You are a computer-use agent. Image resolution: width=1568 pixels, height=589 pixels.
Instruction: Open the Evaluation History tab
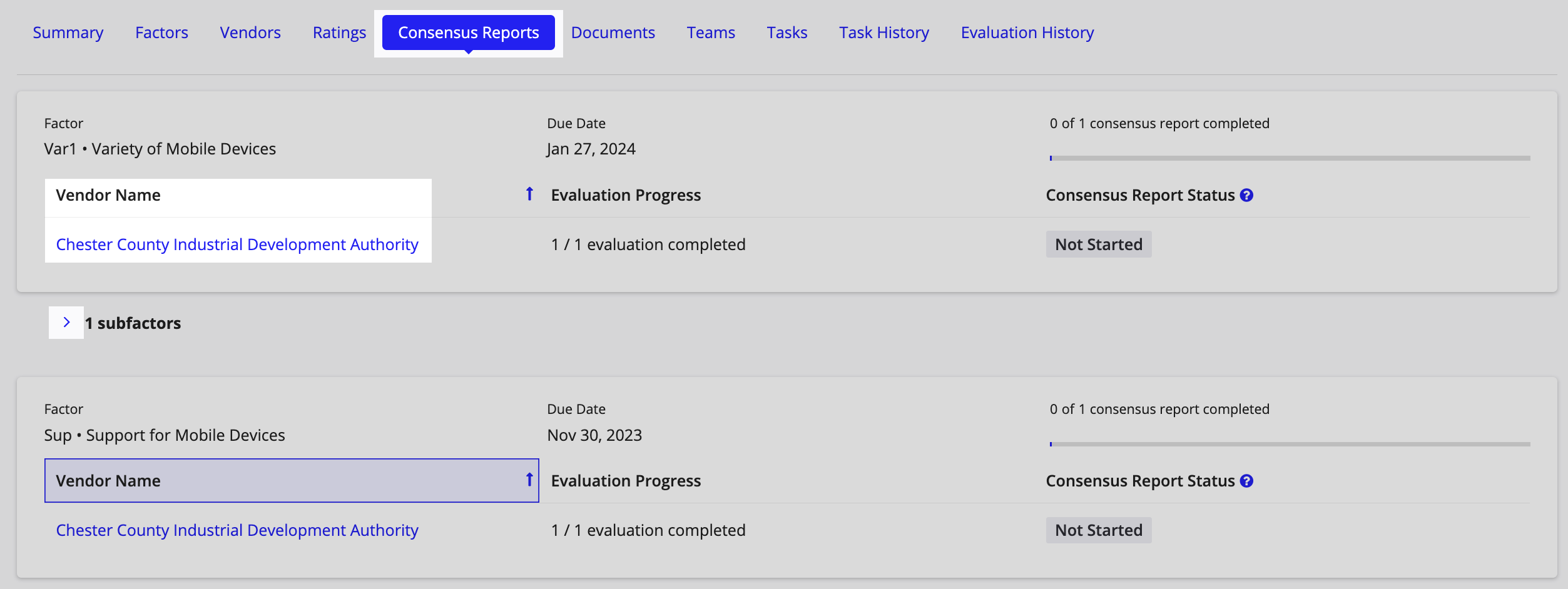coord(1027,33)
